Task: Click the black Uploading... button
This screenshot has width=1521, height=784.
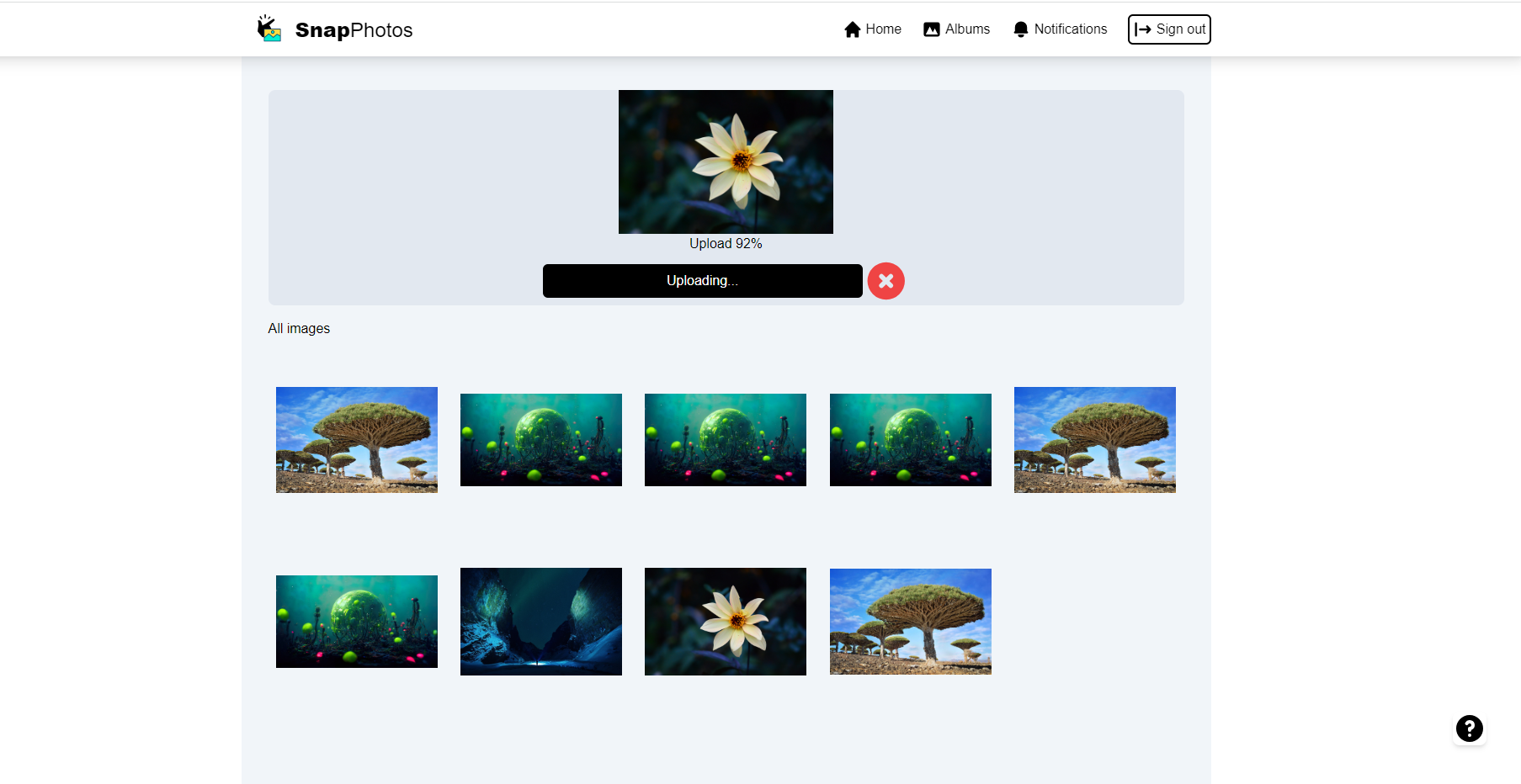Action: [702, 281]
